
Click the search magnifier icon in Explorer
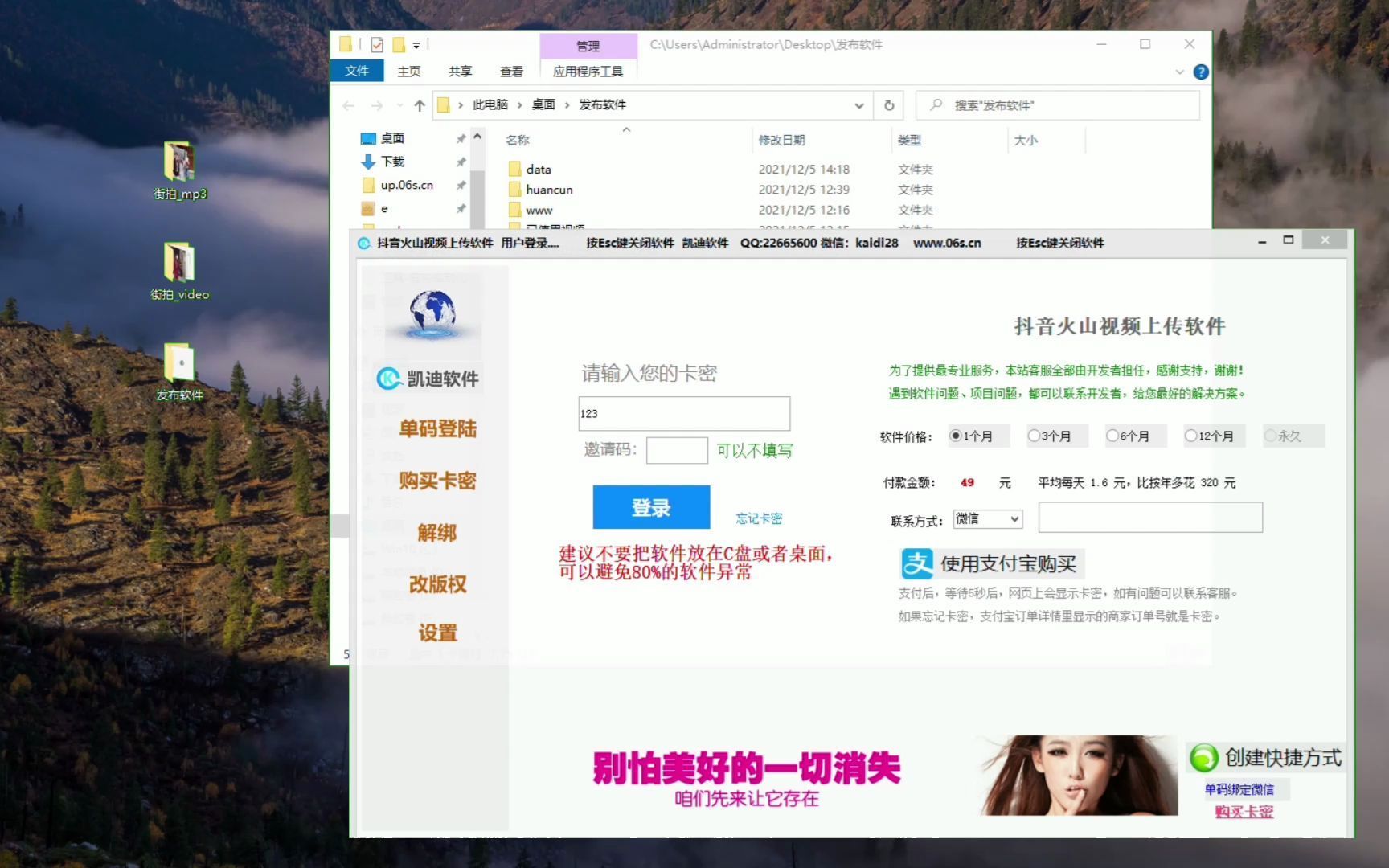pyautogui.click(x=936, y=105)
